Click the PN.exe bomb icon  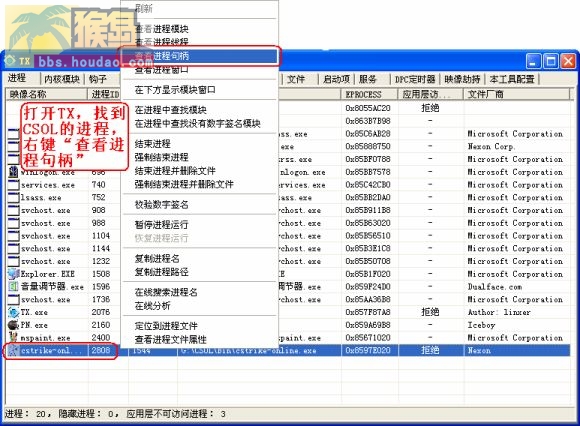pos(13,325)
